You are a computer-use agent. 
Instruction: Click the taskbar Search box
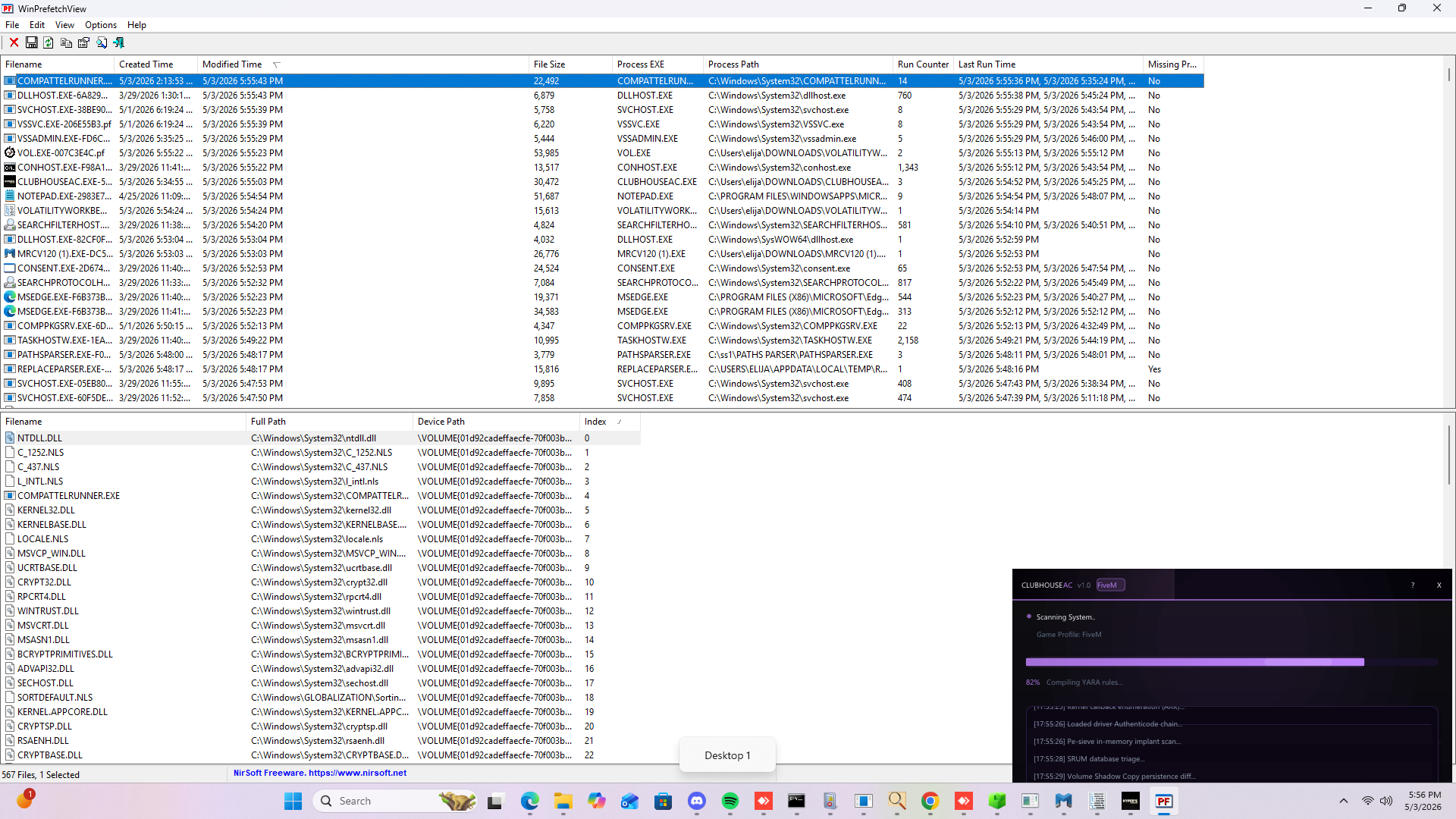(x=395, y=801)
